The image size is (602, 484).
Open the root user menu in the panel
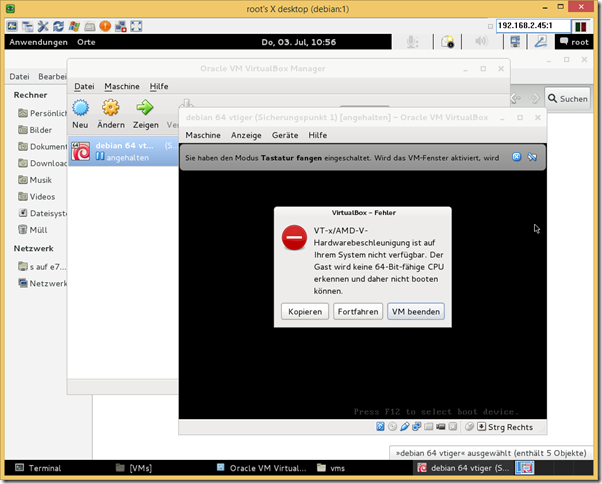574,42
